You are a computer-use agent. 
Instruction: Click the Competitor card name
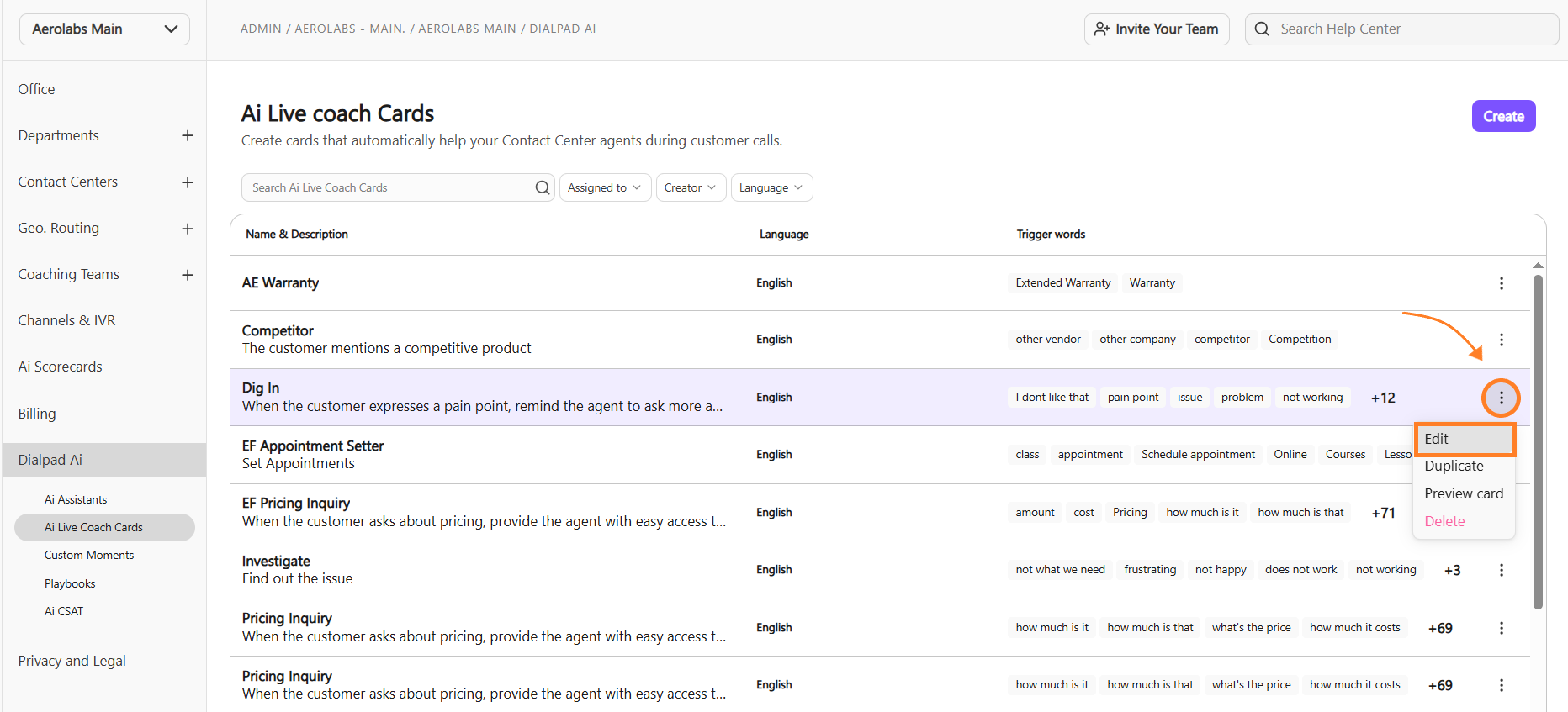click(278, 330)
